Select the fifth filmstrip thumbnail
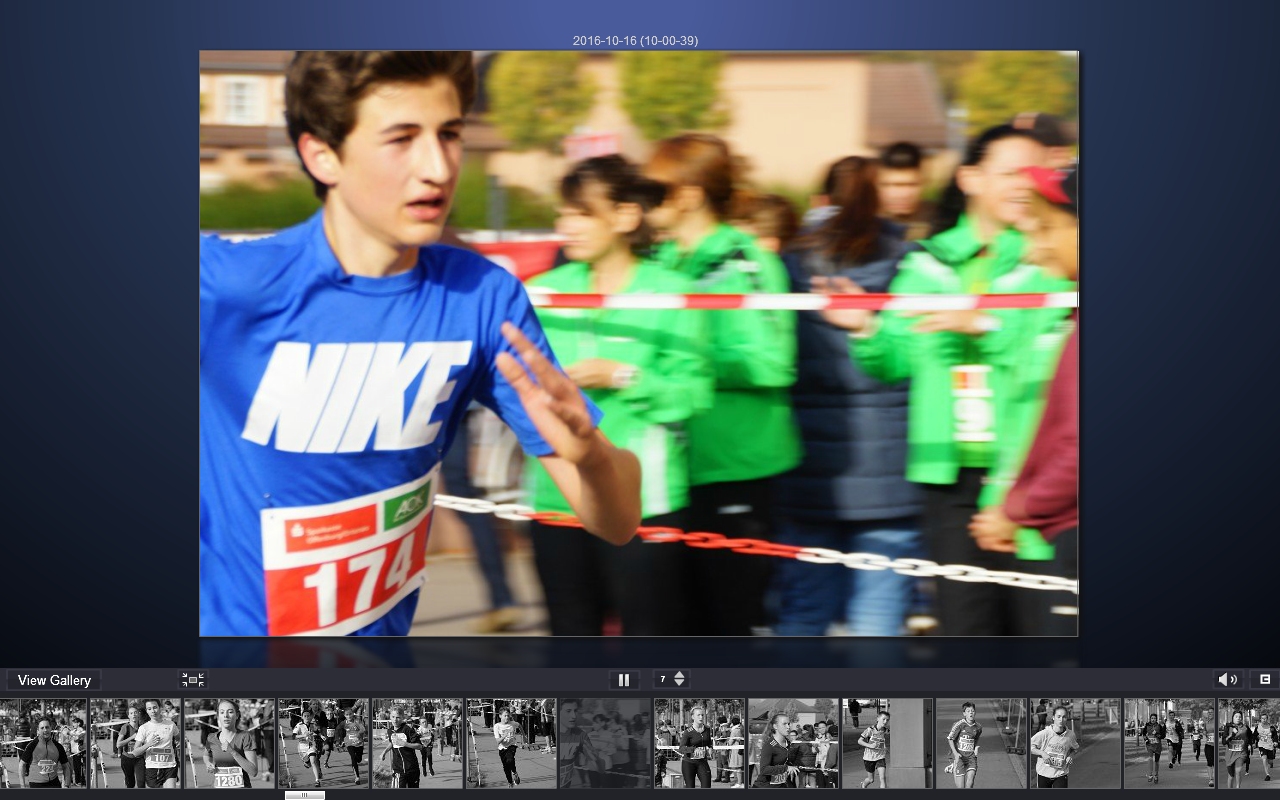This screenshot has width=1280, height=800. pyautogui.click(x=417, y=743)
